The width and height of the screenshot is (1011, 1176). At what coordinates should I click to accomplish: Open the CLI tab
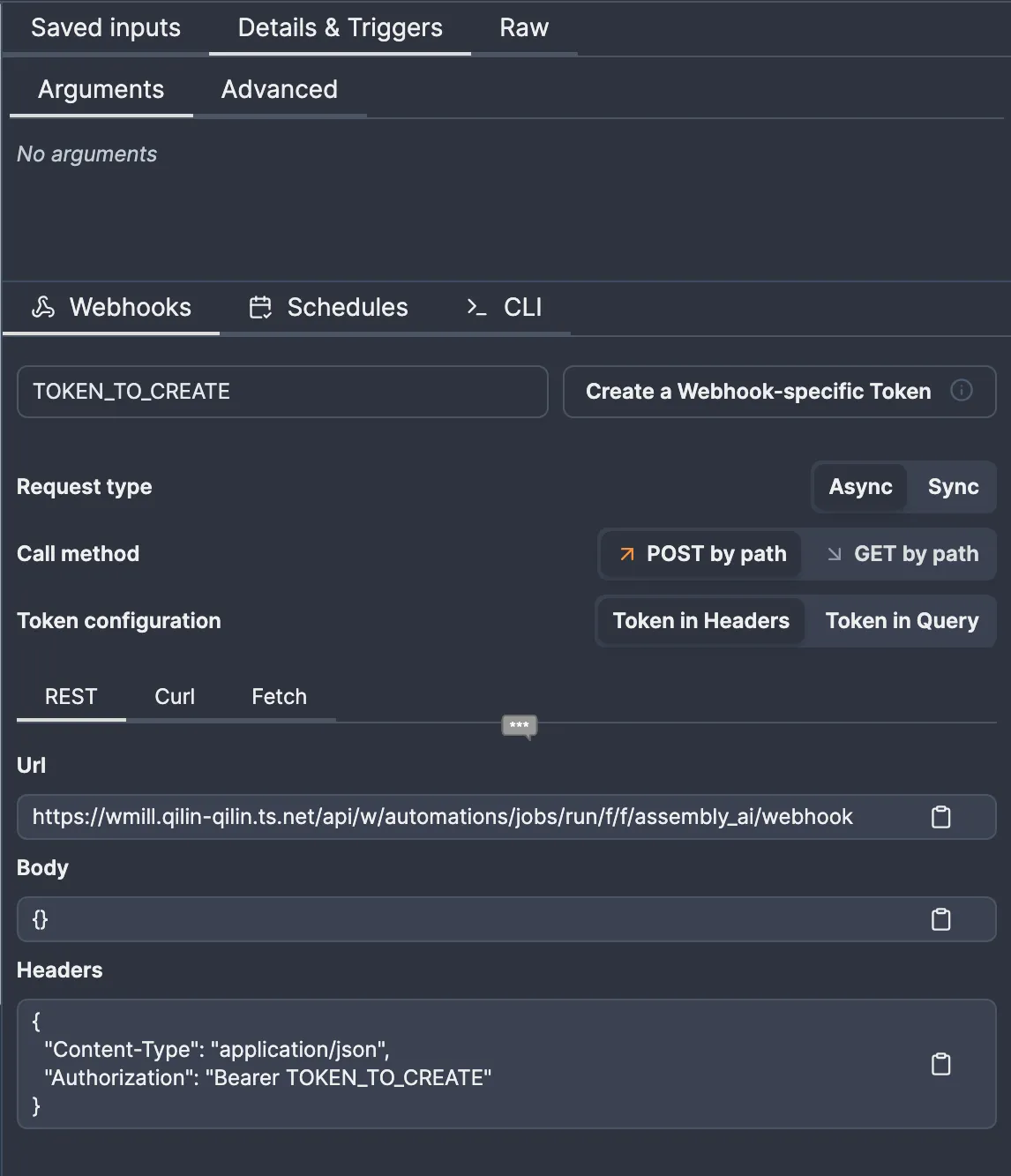click(x=505, y=307)
